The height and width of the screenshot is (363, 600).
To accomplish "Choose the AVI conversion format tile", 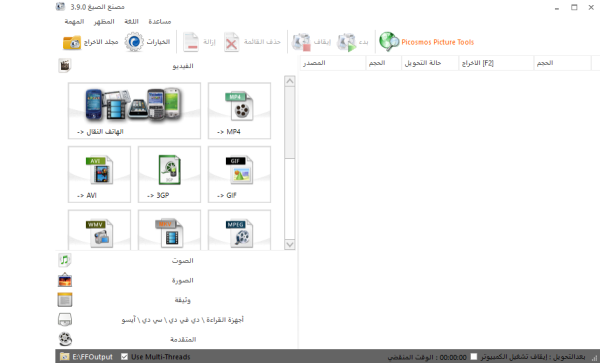I will click(x=99, y=174).
